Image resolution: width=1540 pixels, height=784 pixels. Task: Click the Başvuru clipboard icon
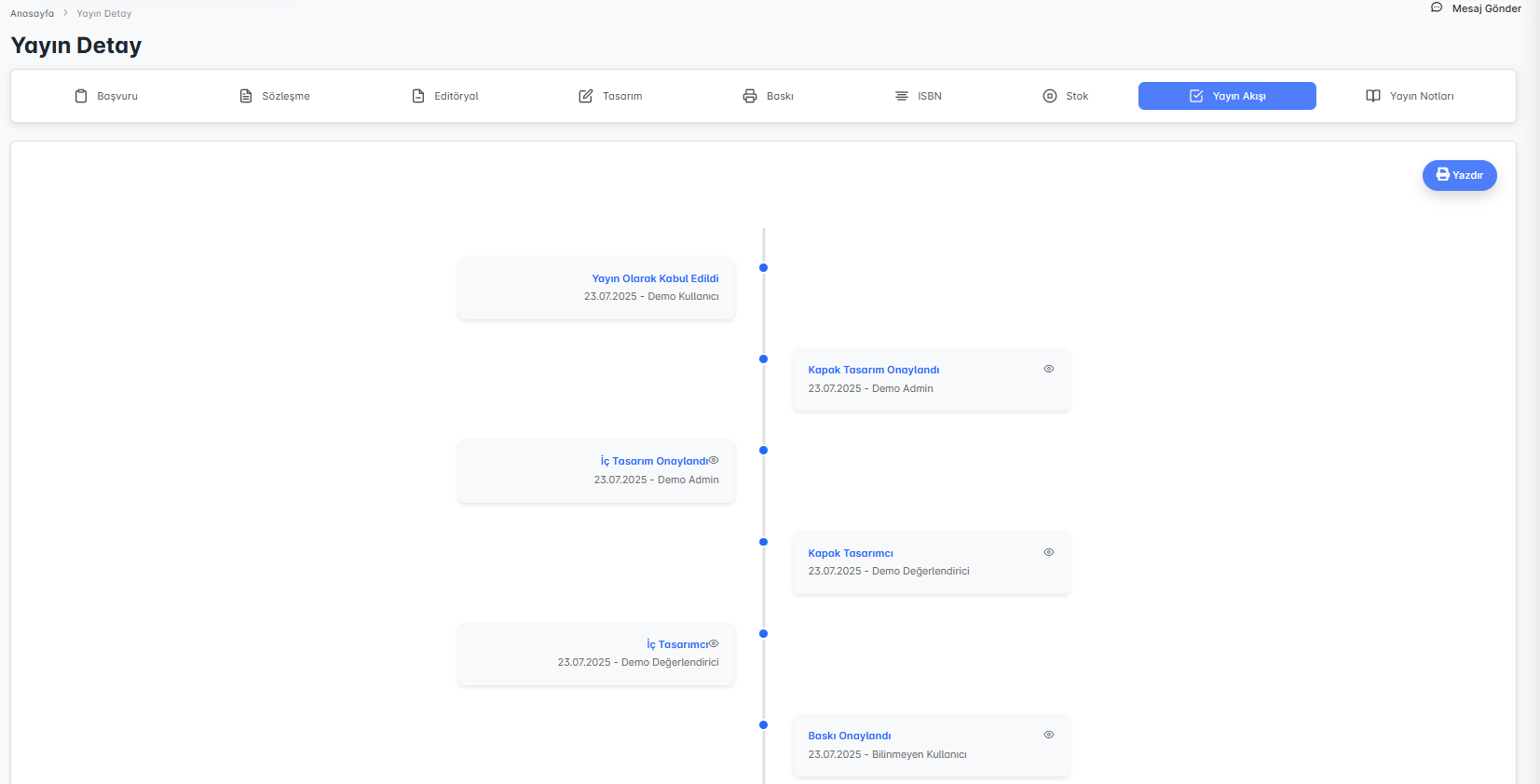point(81,96)
